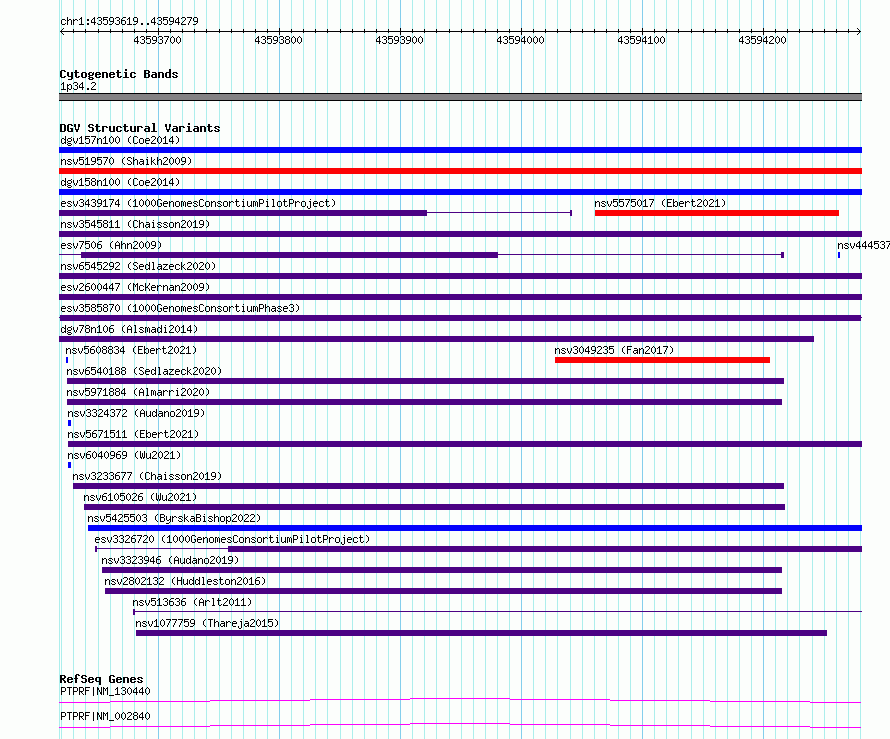Open nsv3323946 (Audano2019) variant label
Viewport: 890px width, 739px height.
coord(170,560)
